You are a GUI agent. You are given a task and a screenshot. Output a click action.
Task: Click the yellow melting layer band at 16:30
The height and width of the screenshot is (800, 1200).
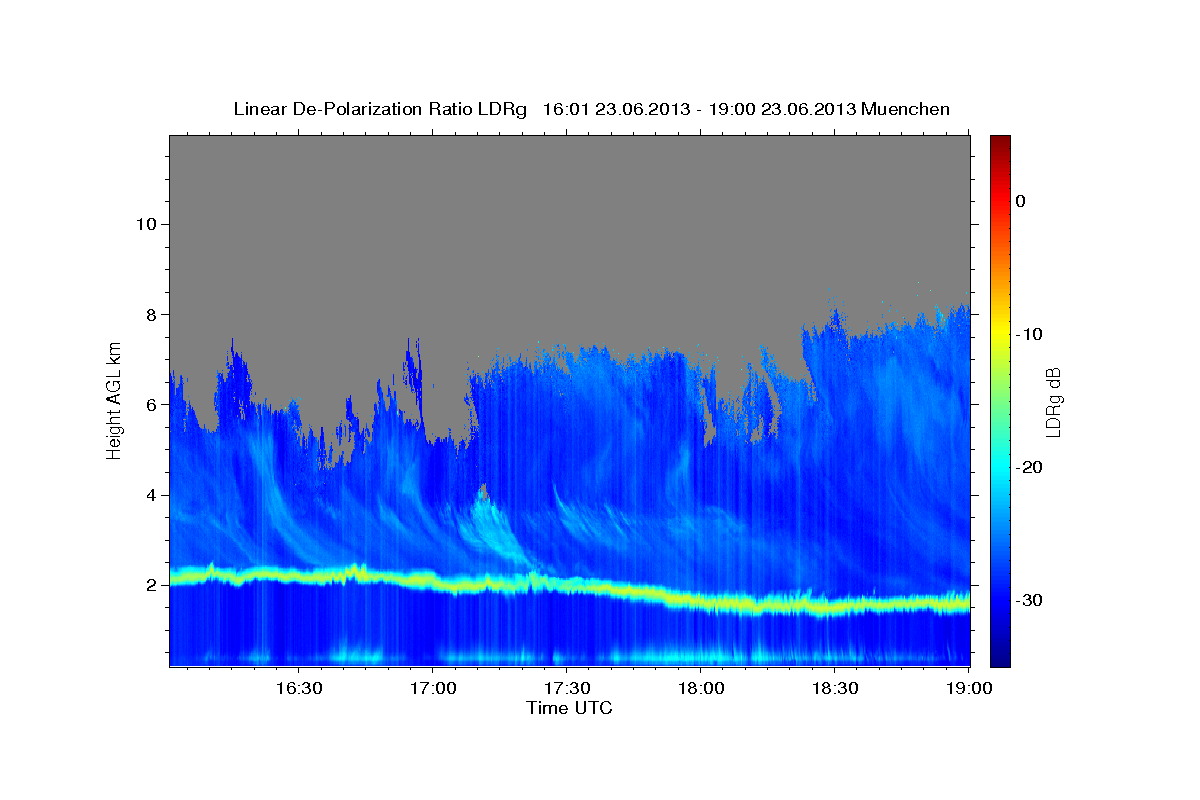click(298, 576)
